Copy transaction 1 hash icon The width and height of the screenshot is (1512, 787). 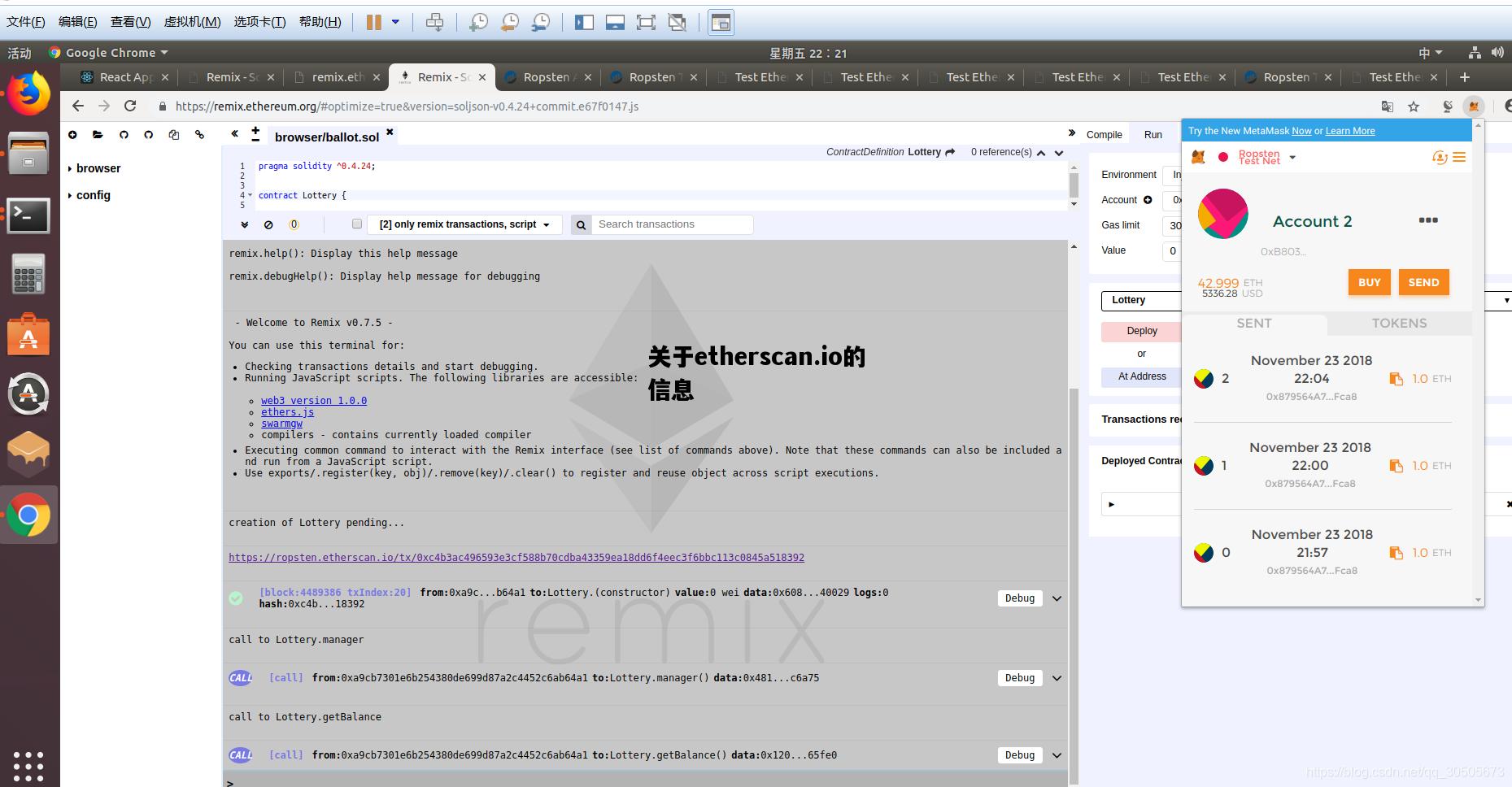pos(1396,466)
